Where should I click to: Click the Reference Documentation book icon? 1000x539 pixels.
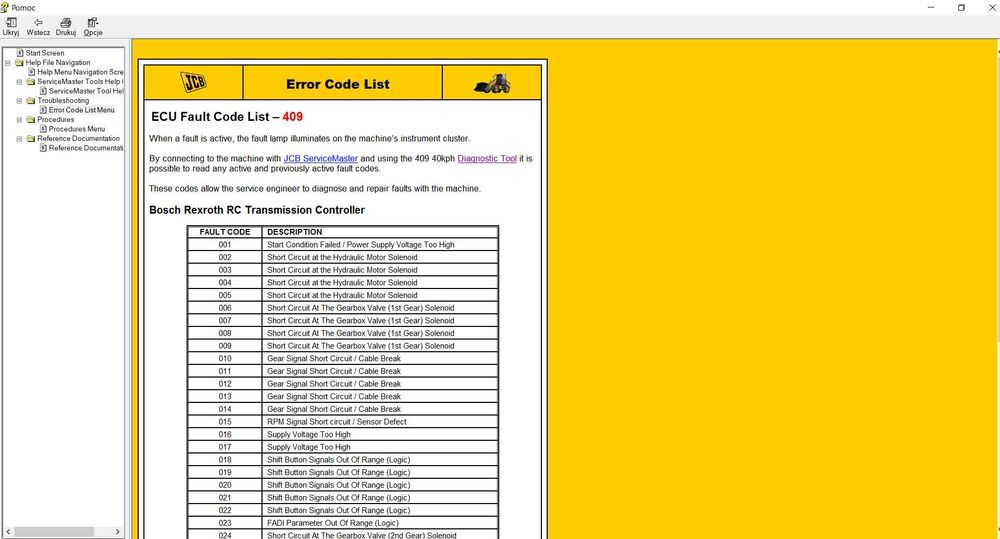coord(31,138)
